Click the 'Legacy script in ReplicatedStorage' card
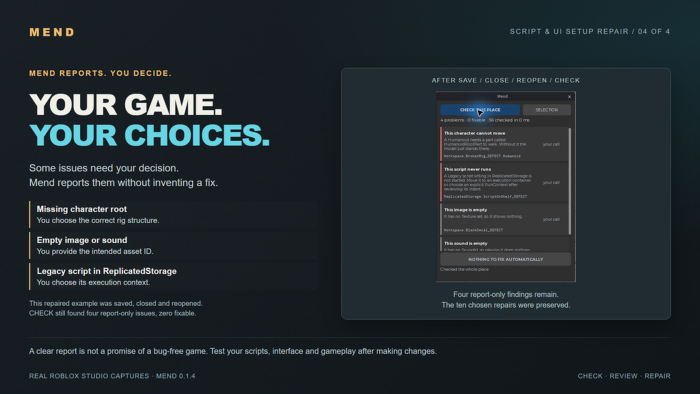Image resolution: width=700 pixels, height=394 pixels. (173, 276)
